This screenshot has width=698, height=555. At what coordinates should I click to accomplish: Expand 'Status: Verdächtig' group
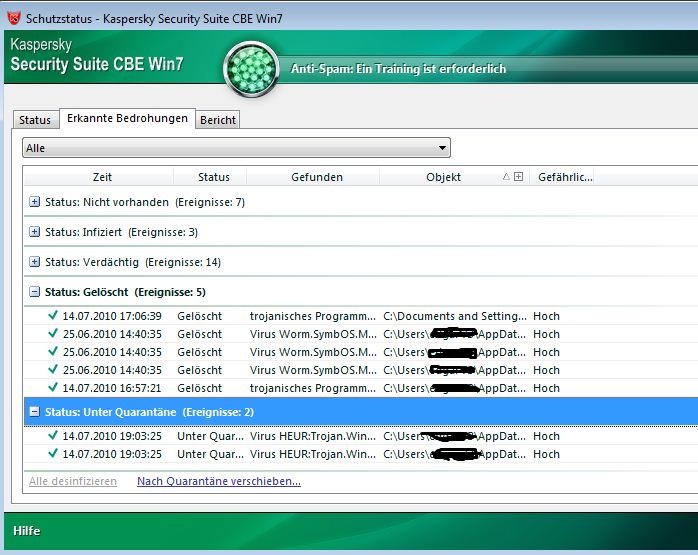coord(34,262)
